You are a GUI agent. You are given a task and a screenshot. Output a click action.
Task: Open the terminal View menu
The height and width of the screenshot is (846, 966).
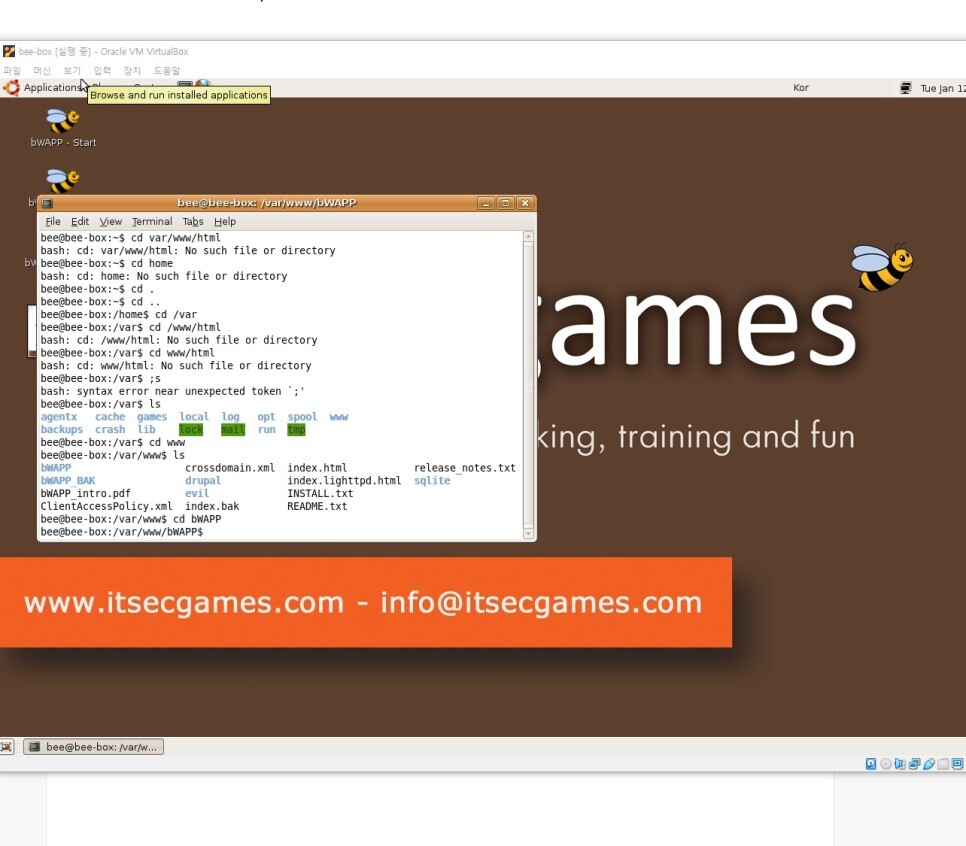pos(110,221)
